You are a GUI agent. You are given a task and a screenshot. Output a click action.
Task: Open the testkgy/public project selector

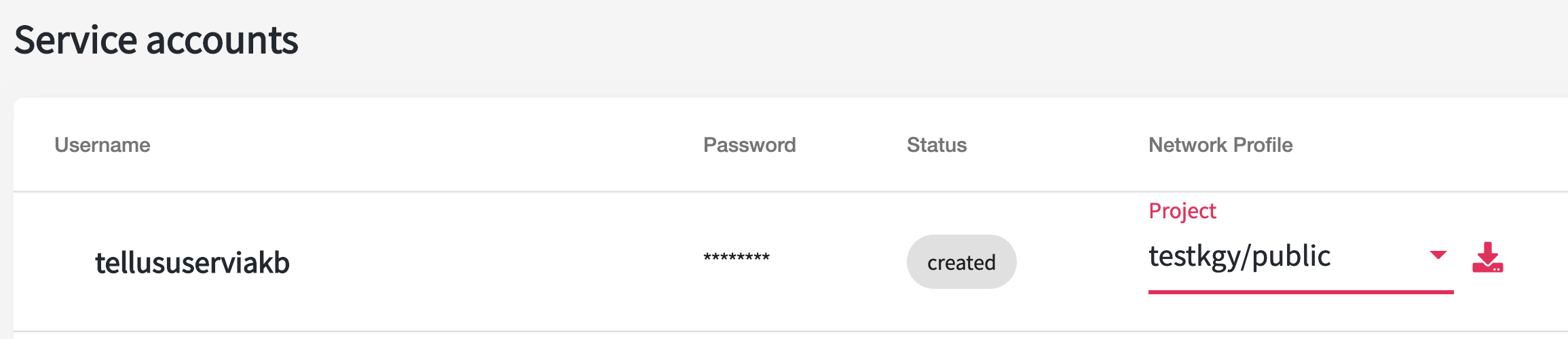(x=1301, y=256)
